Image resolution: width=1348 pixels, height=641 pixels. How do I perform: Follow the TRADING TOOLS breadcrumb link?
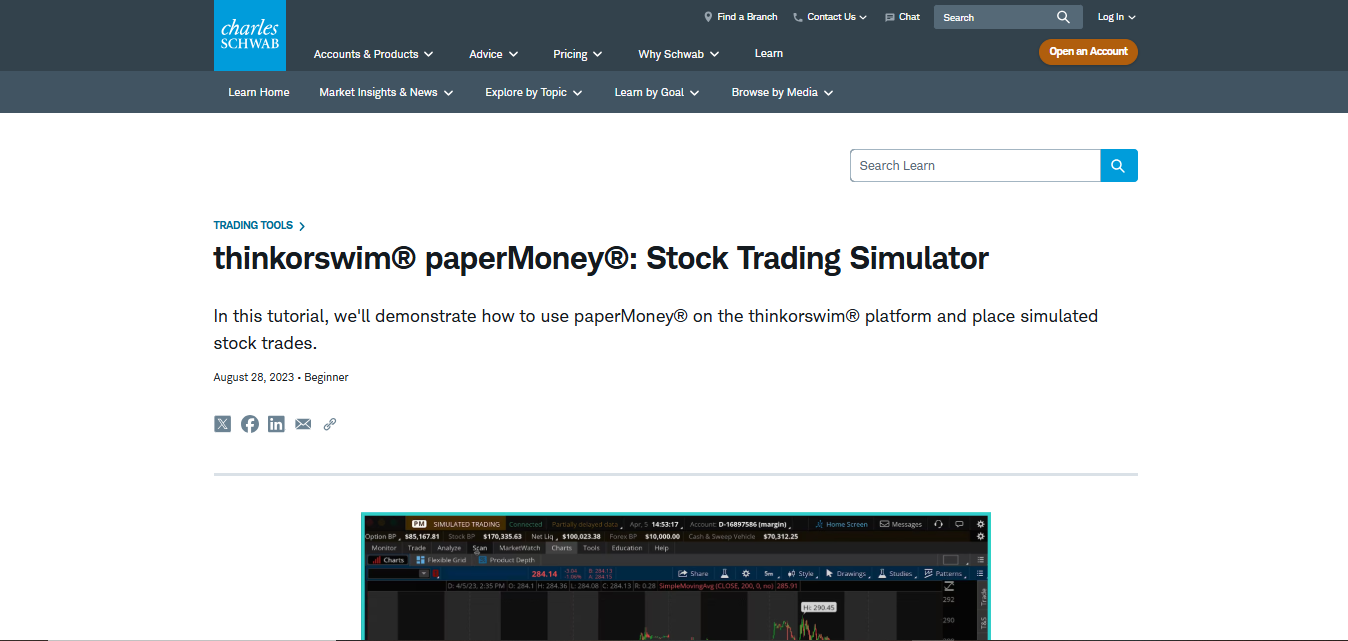coord(259,226)
